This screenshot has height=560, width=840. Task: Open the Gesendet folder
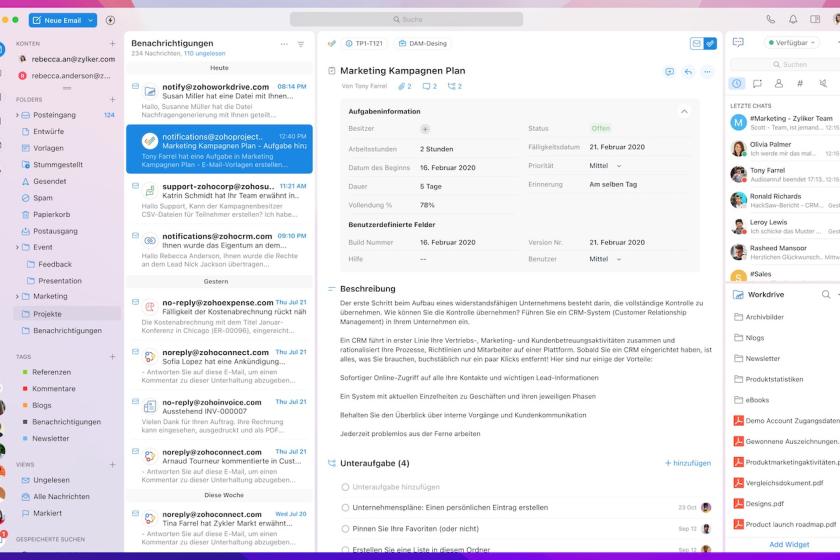(x=49, y=181)
